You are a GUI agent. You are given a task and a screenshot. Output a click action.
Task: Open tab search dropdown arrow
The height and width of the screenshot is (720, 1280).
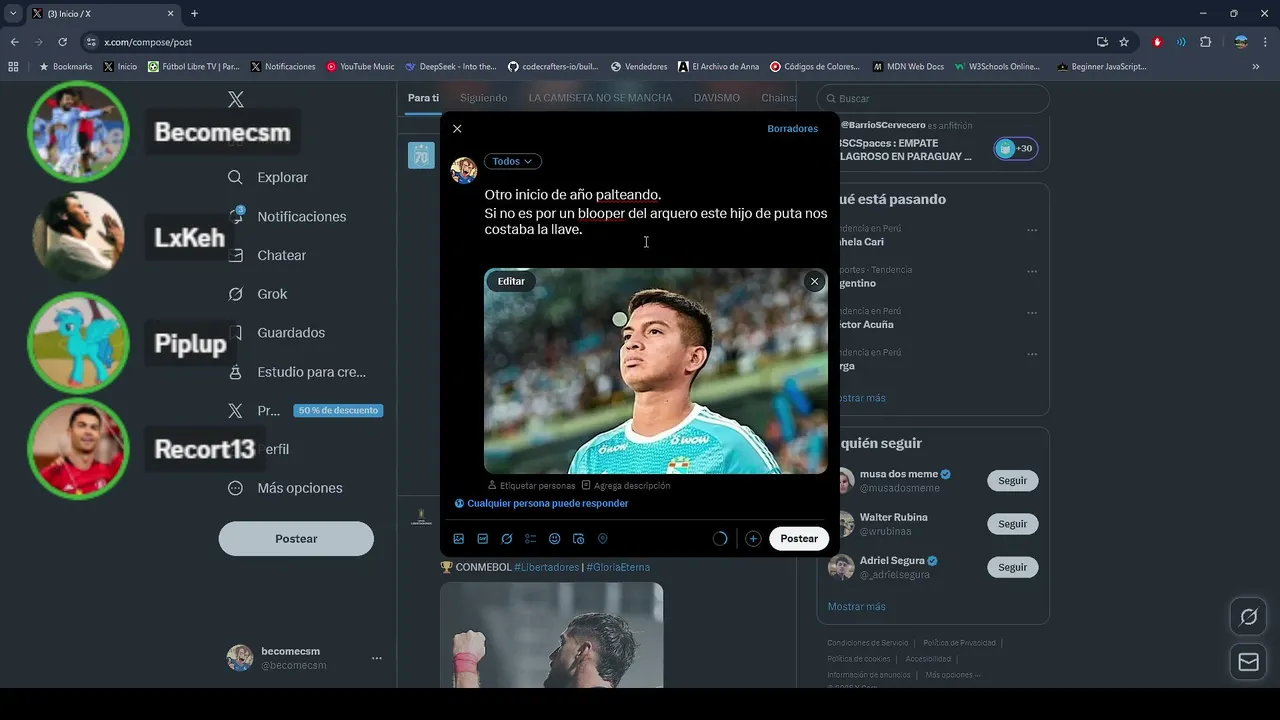(x=13, y=14)
